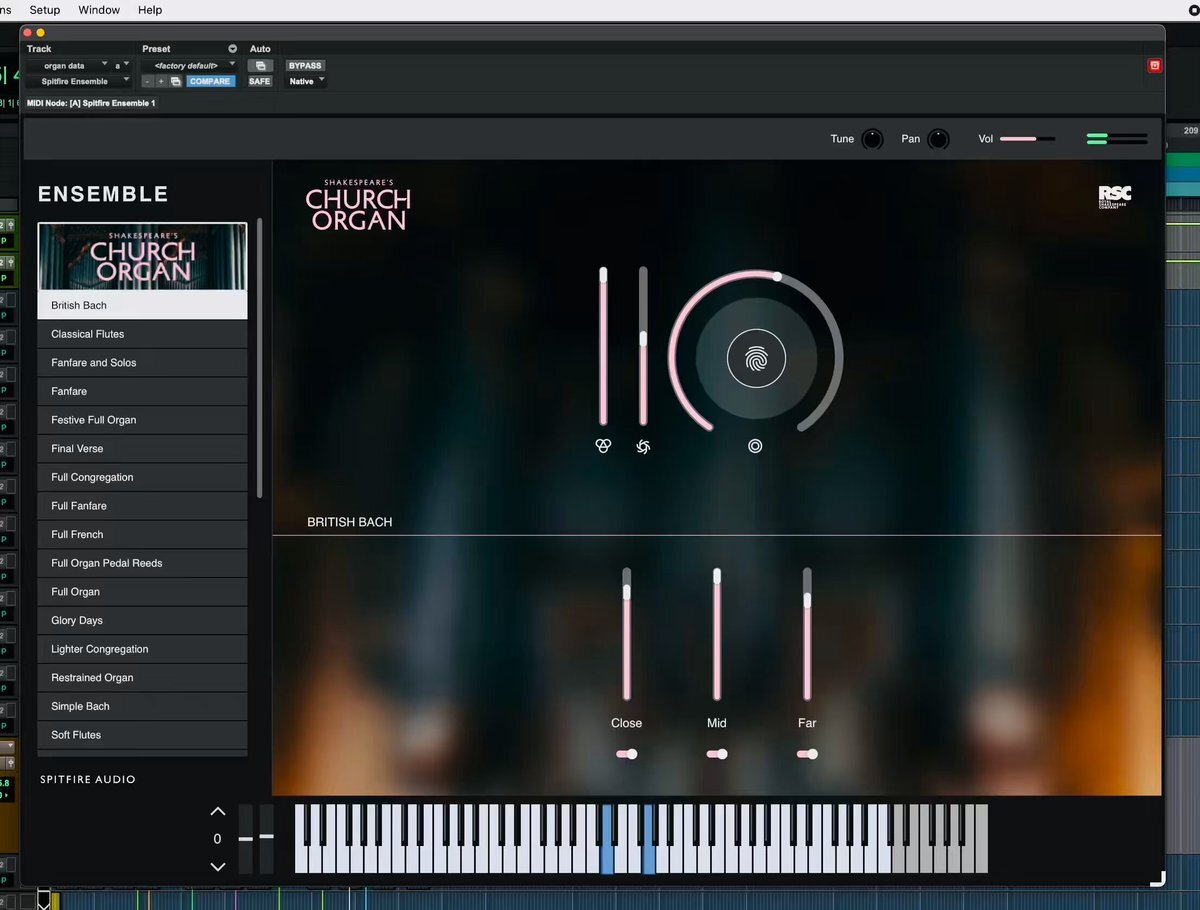Click the Close microphone level slider
Screen dimensions: 1200x910
[x=627, y=634]
